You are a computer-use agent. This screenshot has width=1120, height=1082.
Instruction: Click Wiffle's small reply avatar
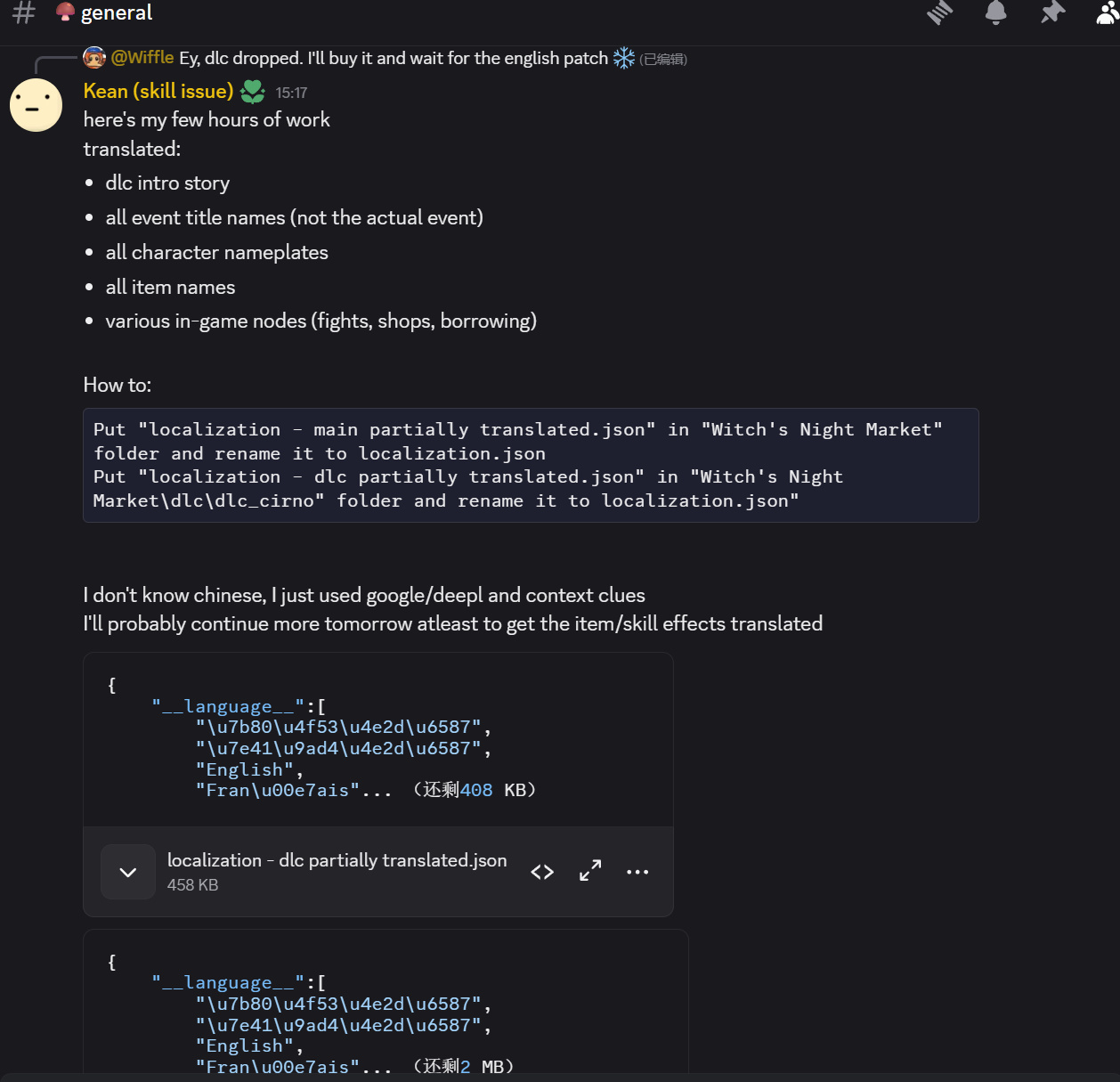point(94,58)
